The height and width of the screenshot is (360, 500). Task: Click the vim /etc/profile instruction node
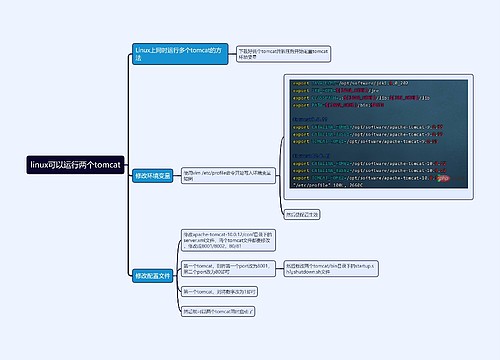(x=228, y=176)
